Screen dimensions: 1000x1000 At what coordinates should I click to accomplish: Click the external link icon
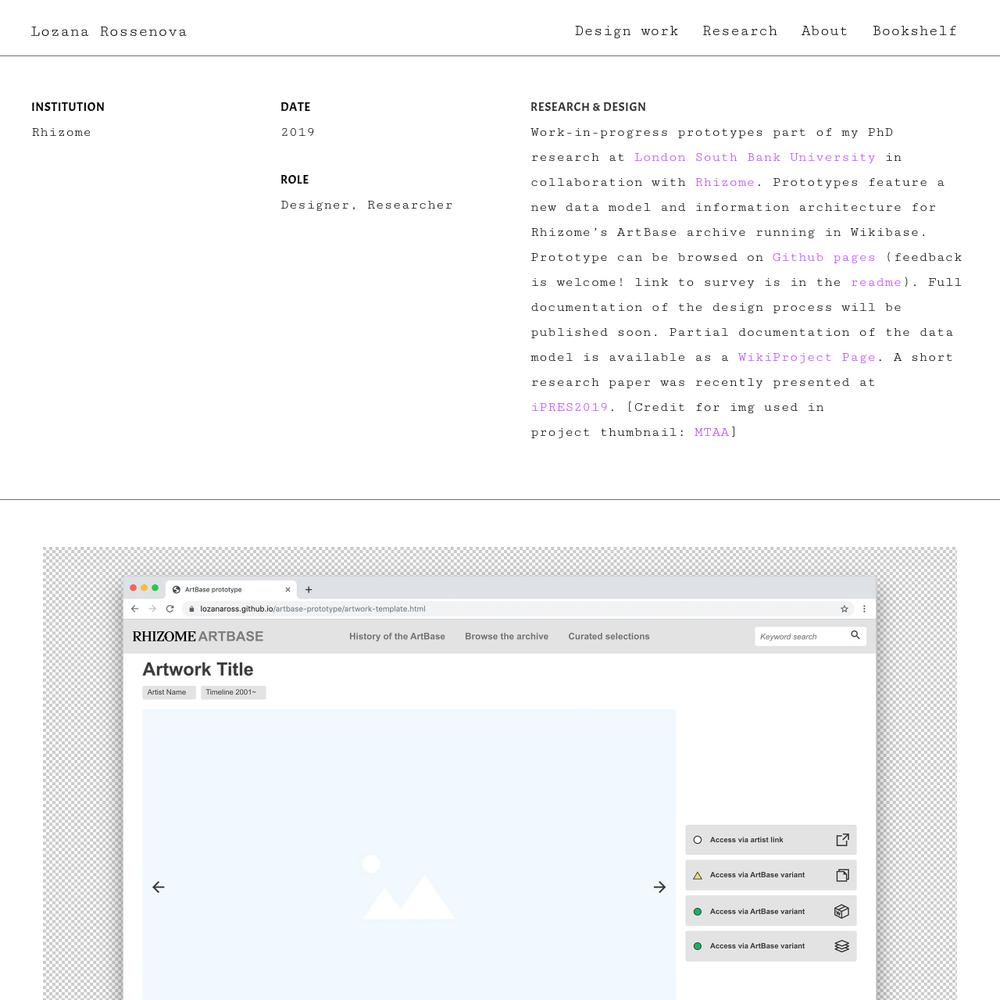pyautogui.click(x=842, y=839)
